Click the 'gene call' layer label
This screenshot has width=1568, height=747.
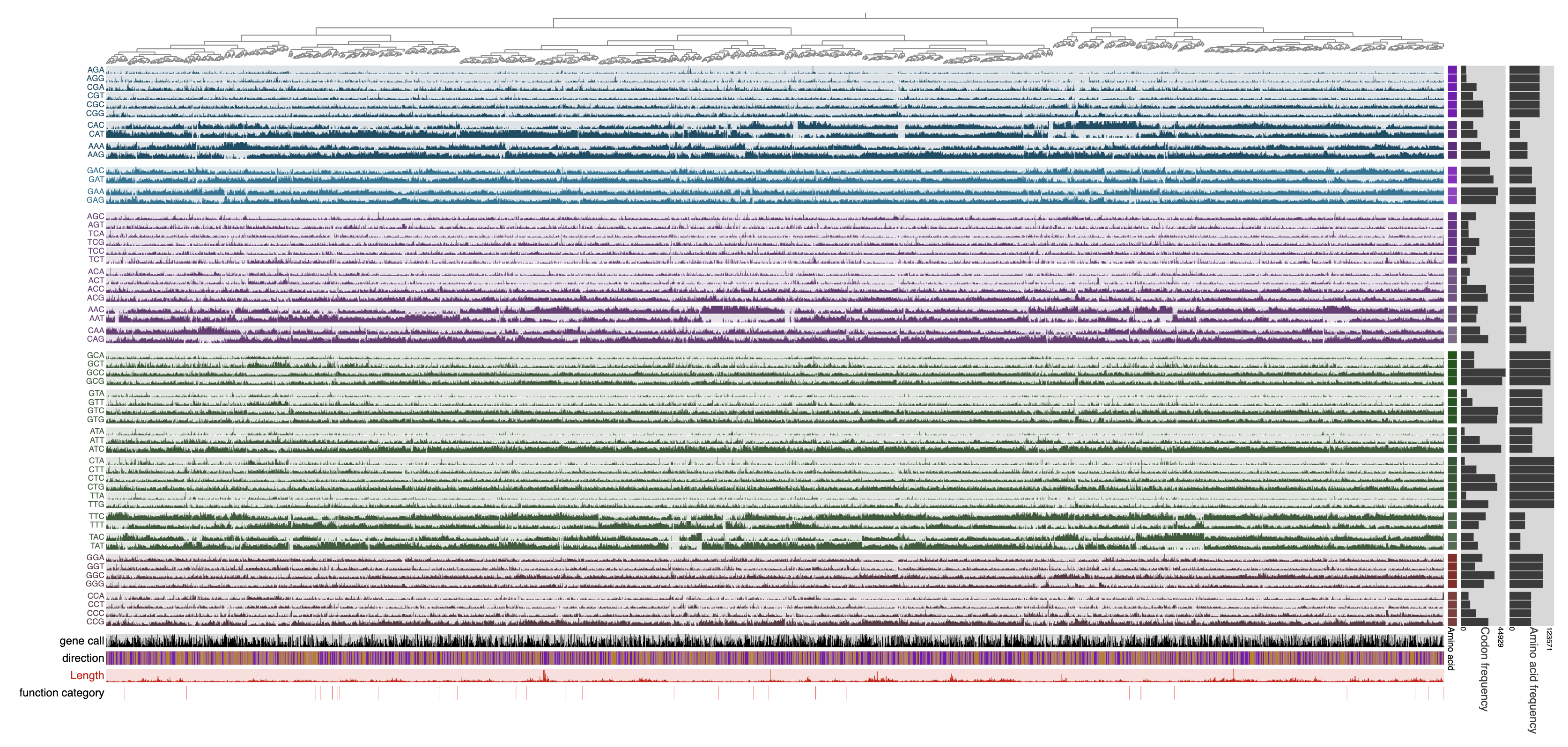click(x=81, y=641)
